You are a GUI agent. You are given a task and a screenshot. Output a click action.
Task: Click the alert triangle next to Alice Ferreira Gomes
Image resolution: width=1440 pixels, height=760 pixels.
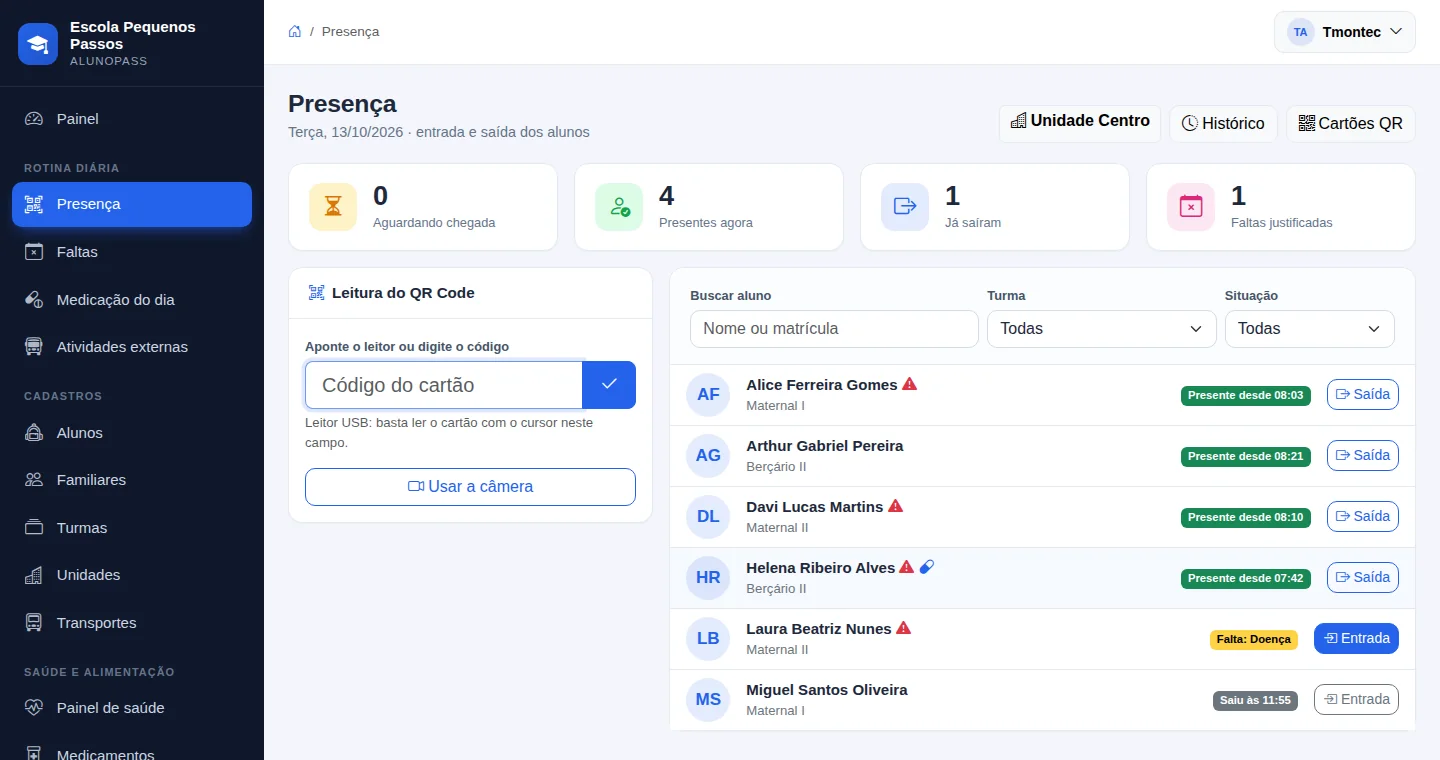[x=909, y=384]
